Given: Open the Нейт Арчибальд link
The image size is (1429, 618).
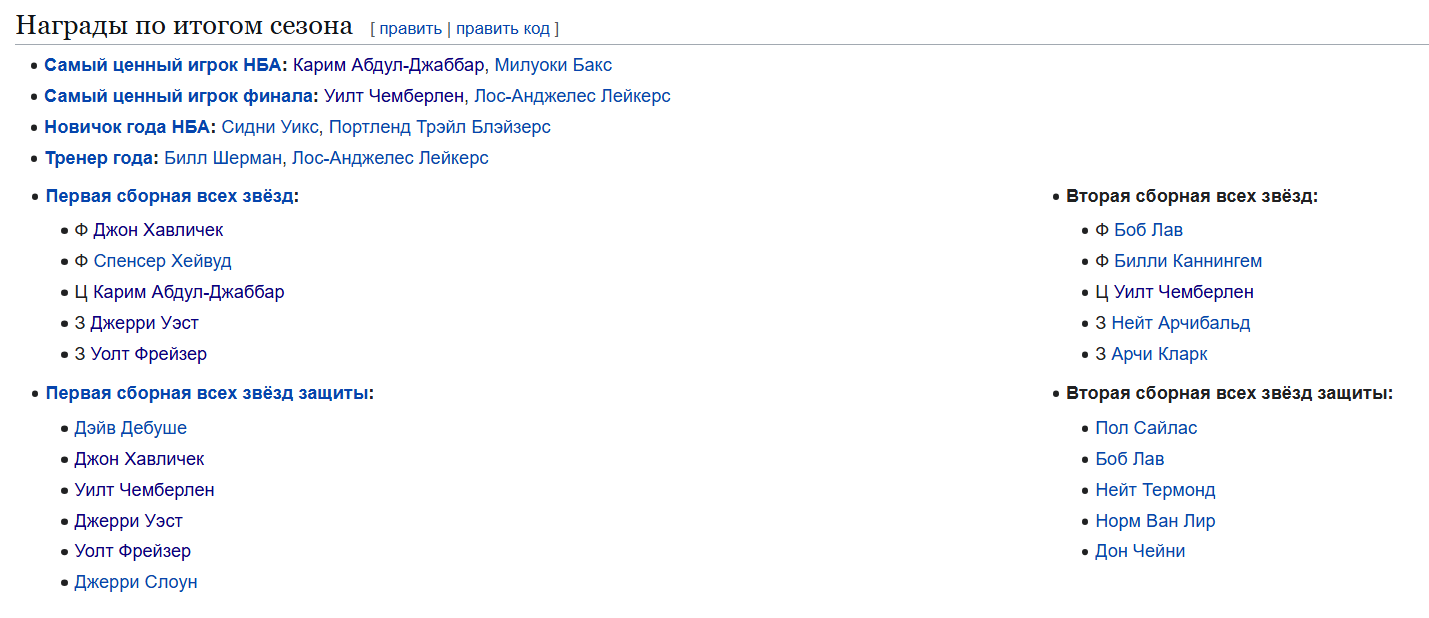Looking at the screenshot, I should pos(1180,323).
